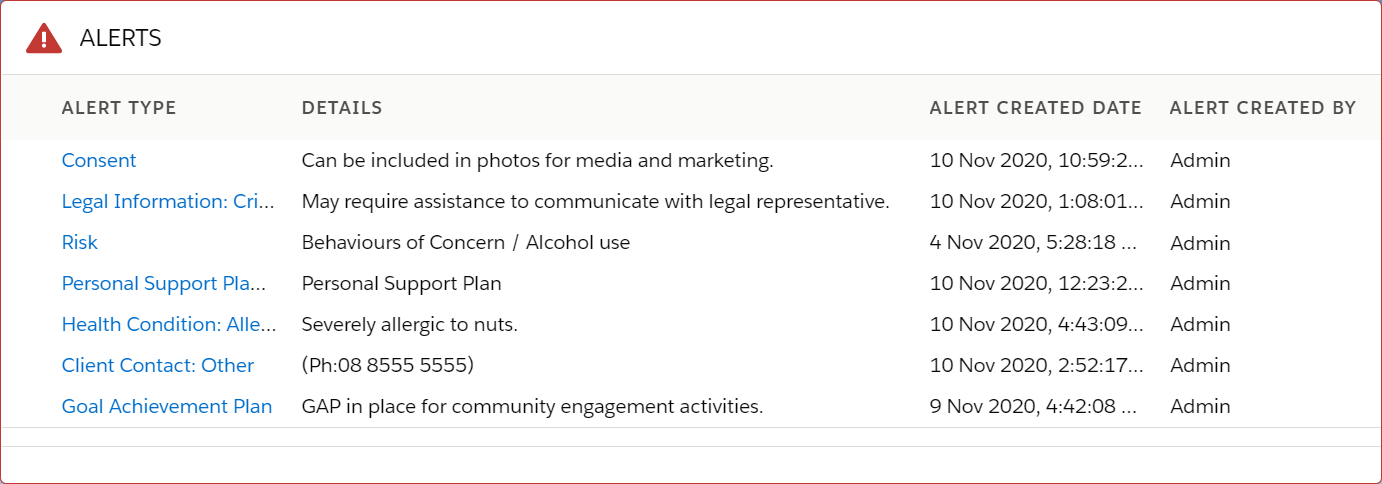
Task: Select the nut allergy details text
Action: 410,324
